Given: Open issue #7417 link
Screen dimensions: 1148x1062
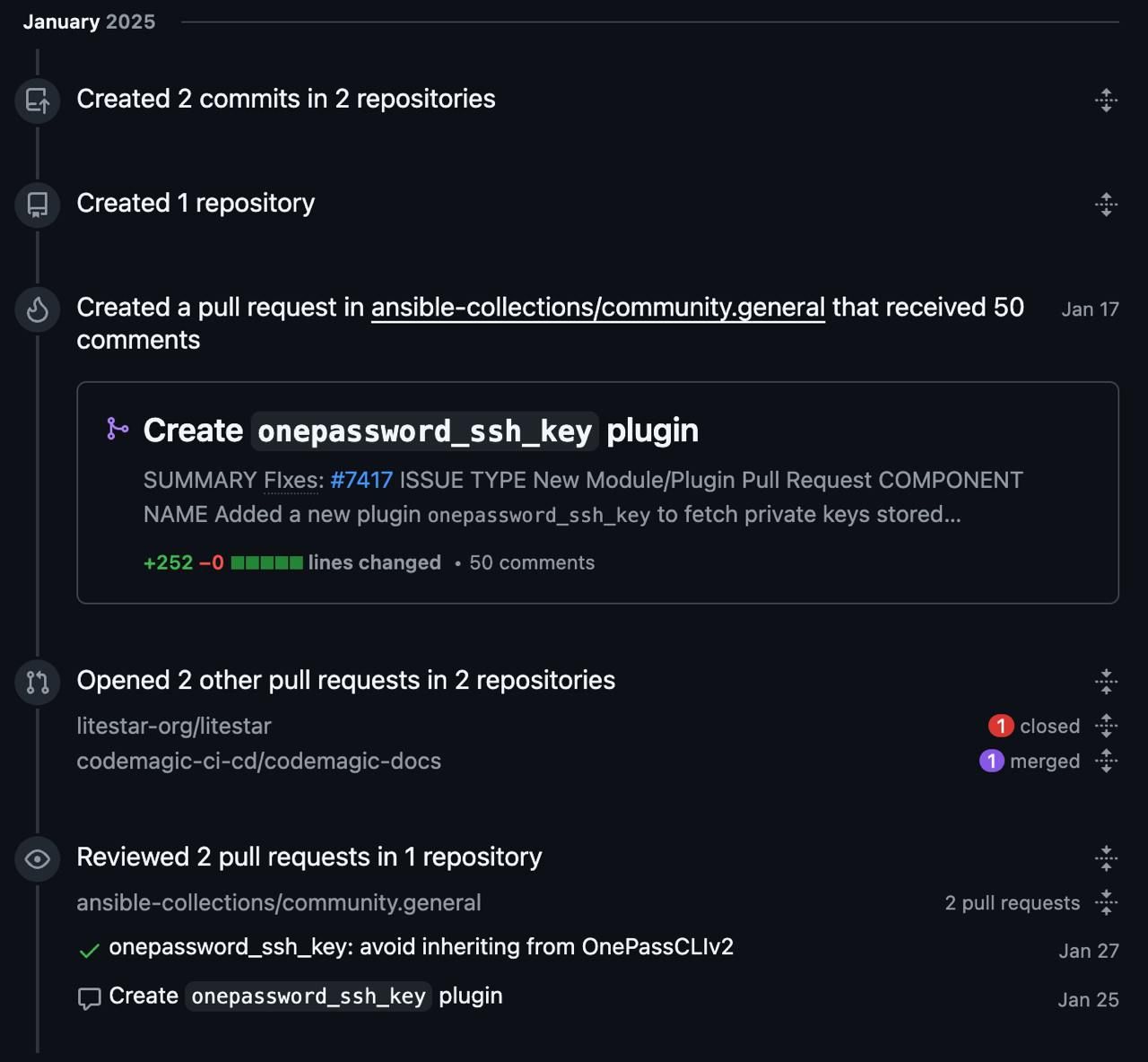Looking at the screenshot, I should (361, 480).
